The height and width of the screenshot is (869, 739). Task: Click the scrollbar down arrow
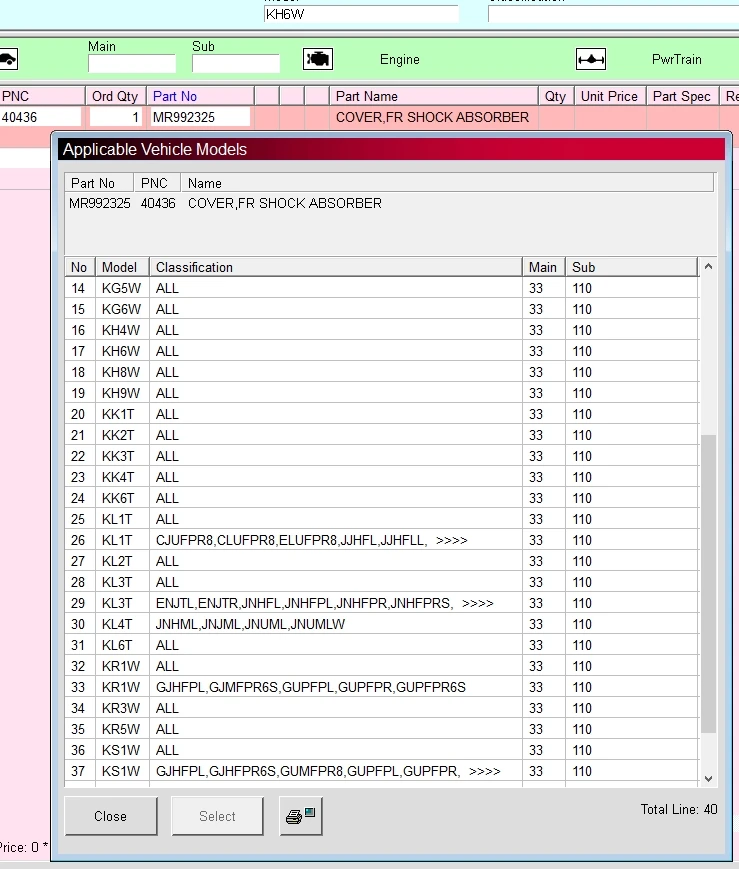tap(708, 778)
